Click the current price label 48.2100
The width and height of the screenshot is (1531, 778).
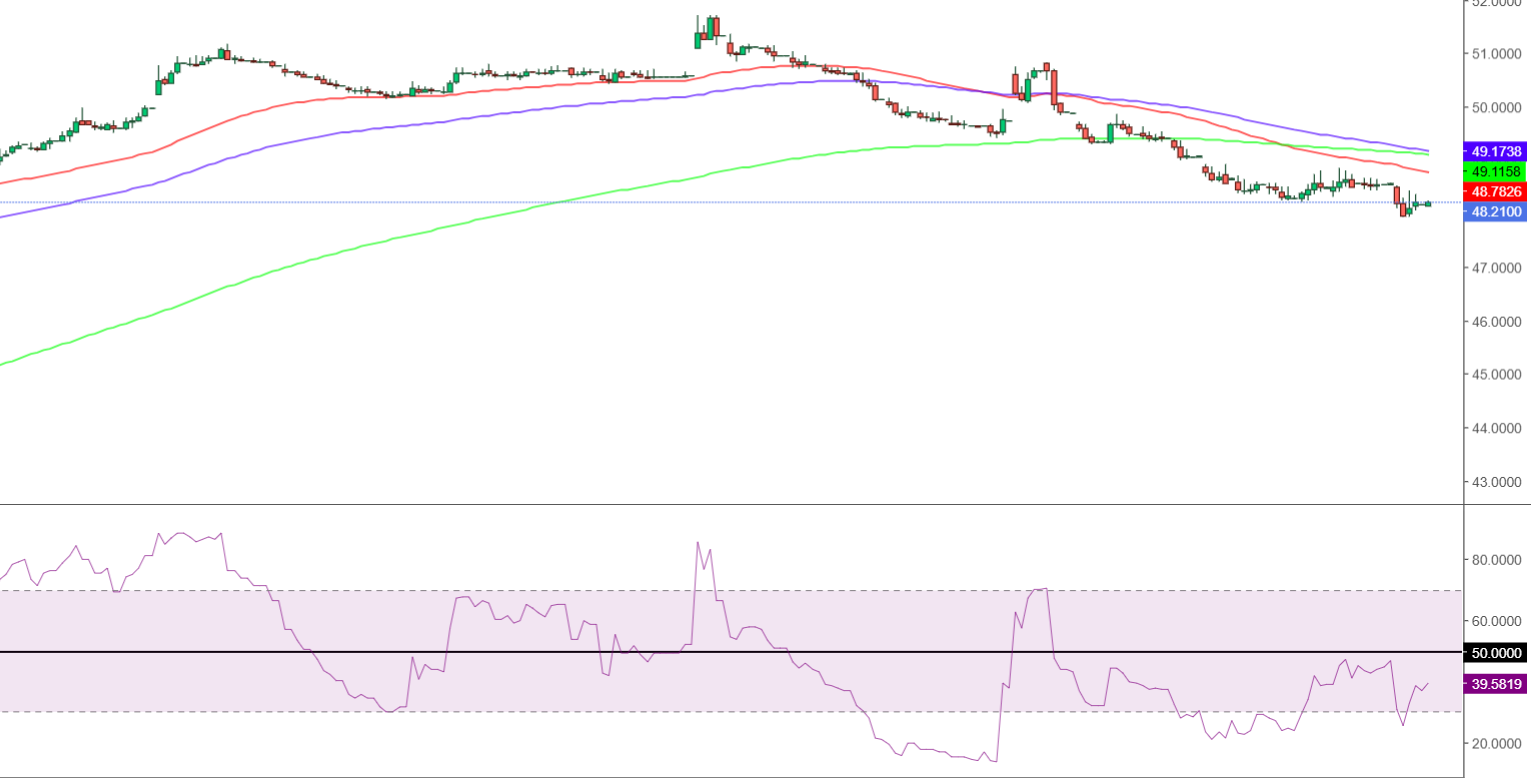coord(1494,212)
